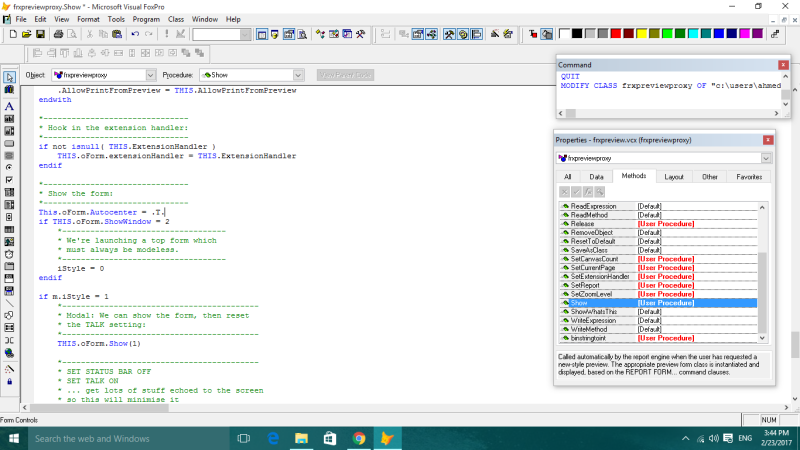Open Chrome from the taskbar

(359, 438)
